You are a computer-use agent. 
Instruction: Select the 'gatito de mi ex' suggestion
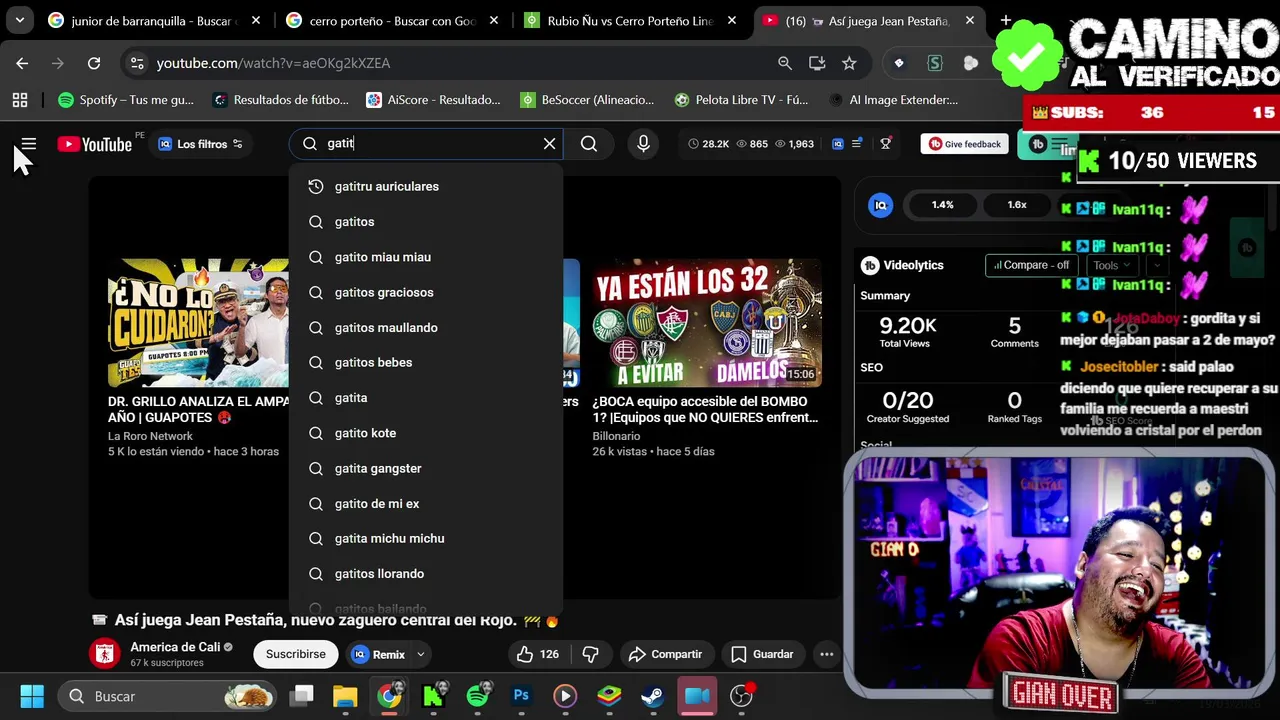(x=426, y=504)
